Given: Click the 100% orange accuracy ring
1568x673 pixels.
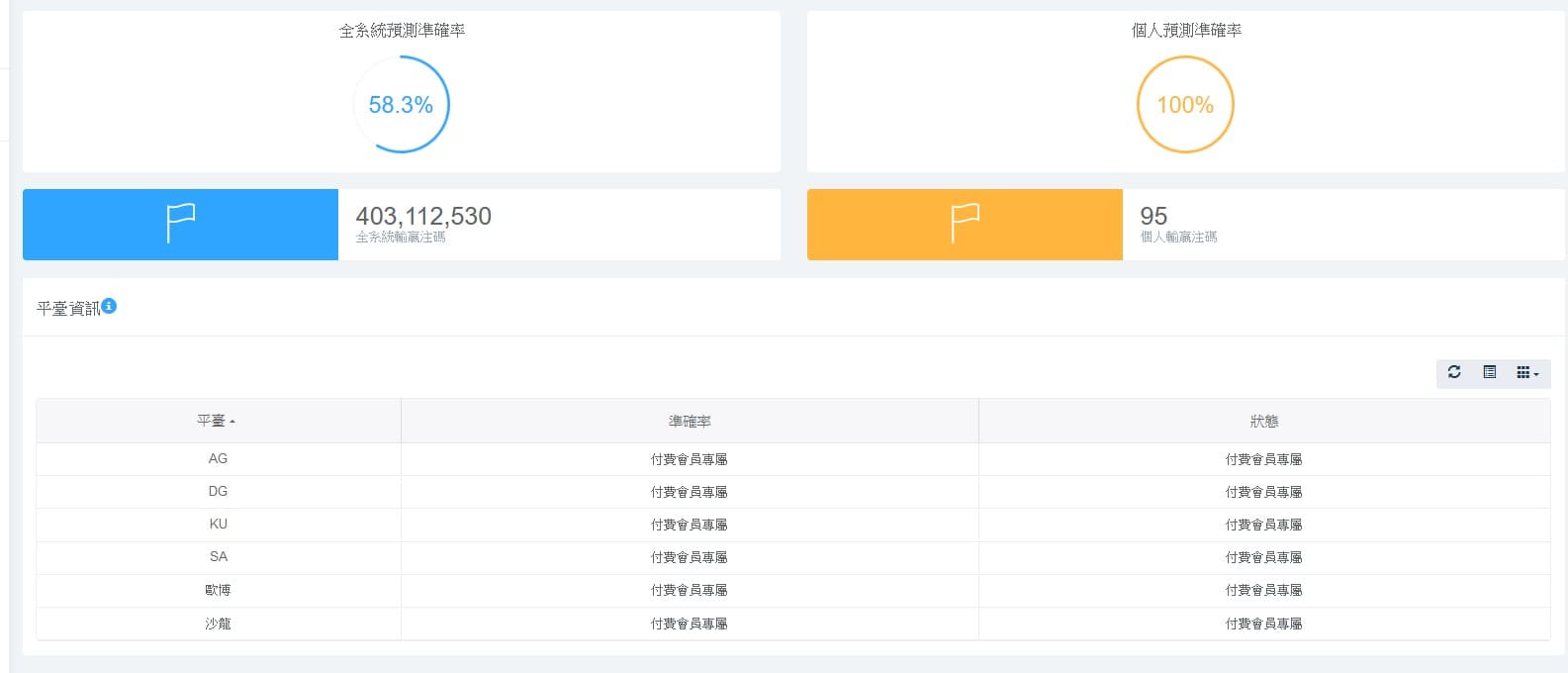Looking at the screenshot, I should (1185, 104).
